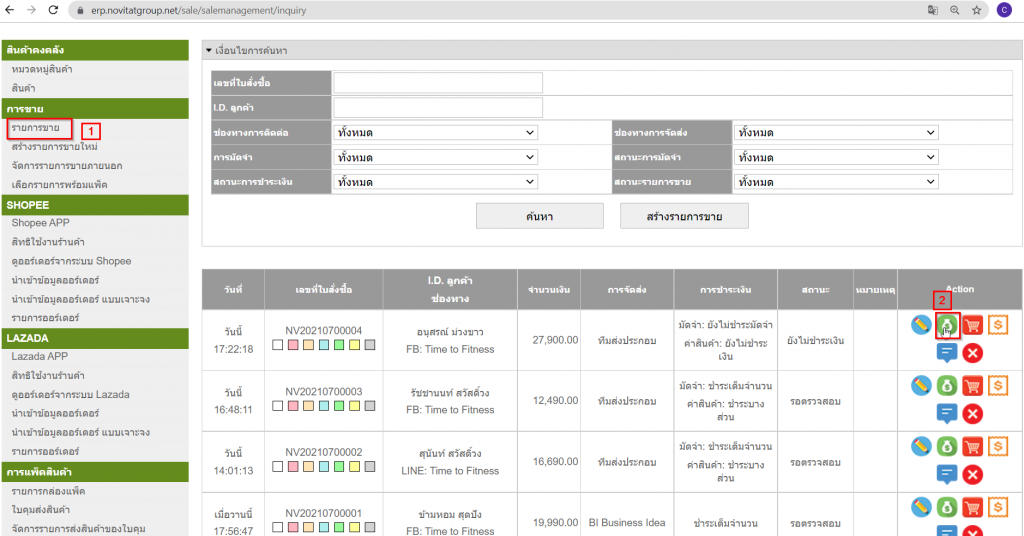
Task: Click the Google Translate icon in address bar
Action: pos(933,9)
